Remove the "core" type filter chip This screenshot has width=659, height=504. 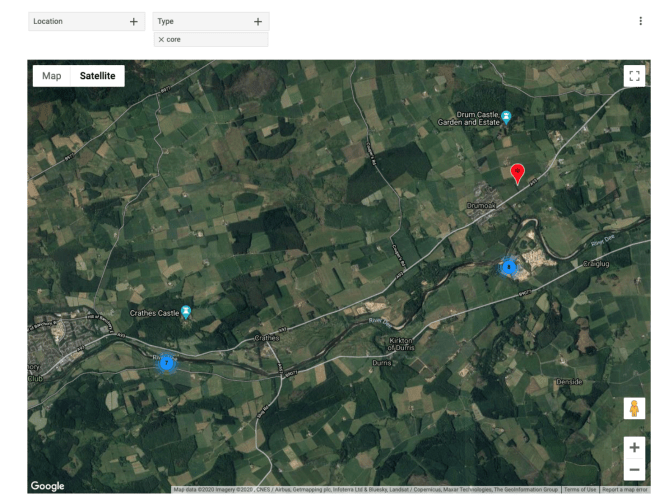pyautogui.click(x=160, y=39)
